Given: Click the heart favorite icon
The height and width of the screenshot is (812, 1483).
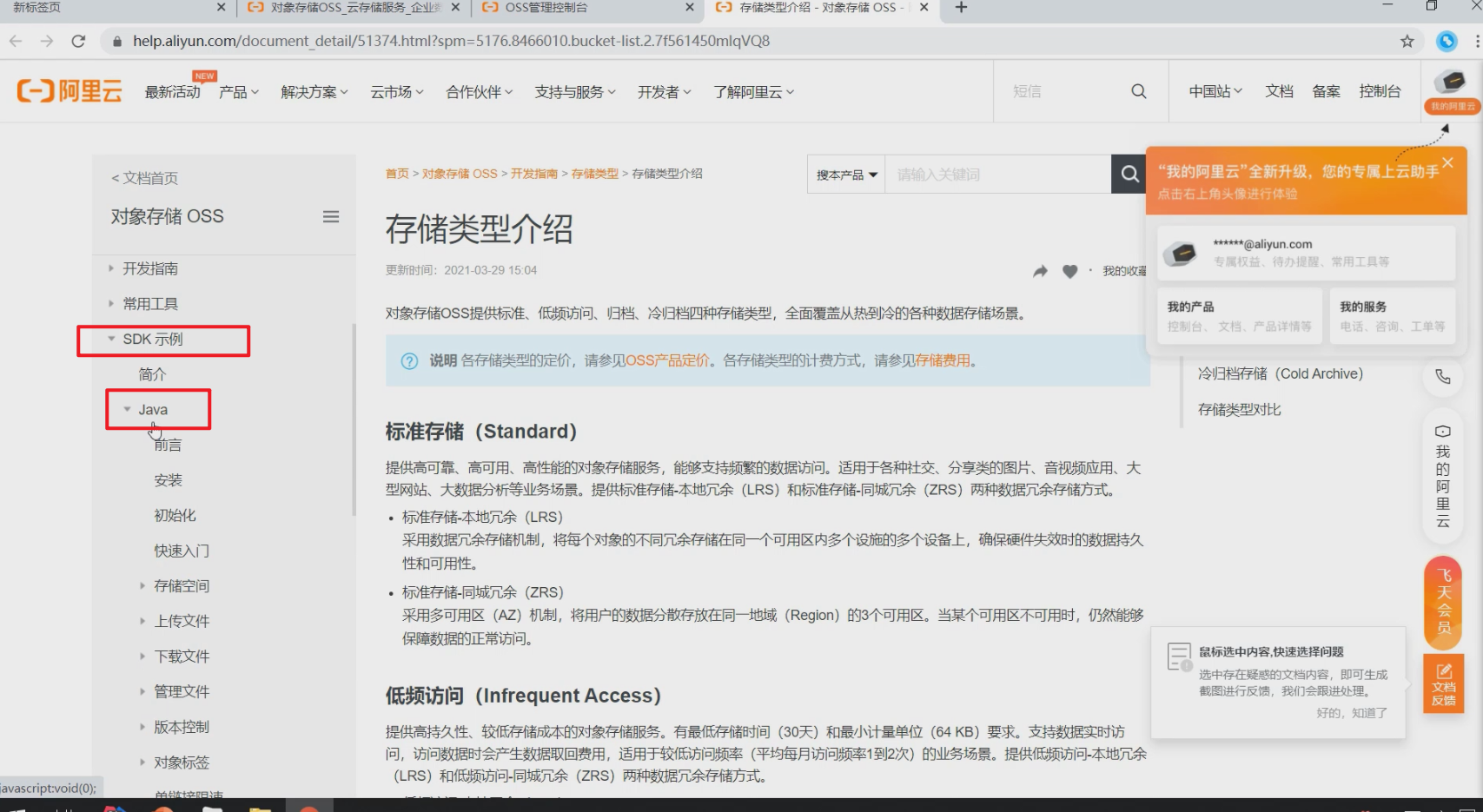Looking at the screenshot, I should (1069, 271).
